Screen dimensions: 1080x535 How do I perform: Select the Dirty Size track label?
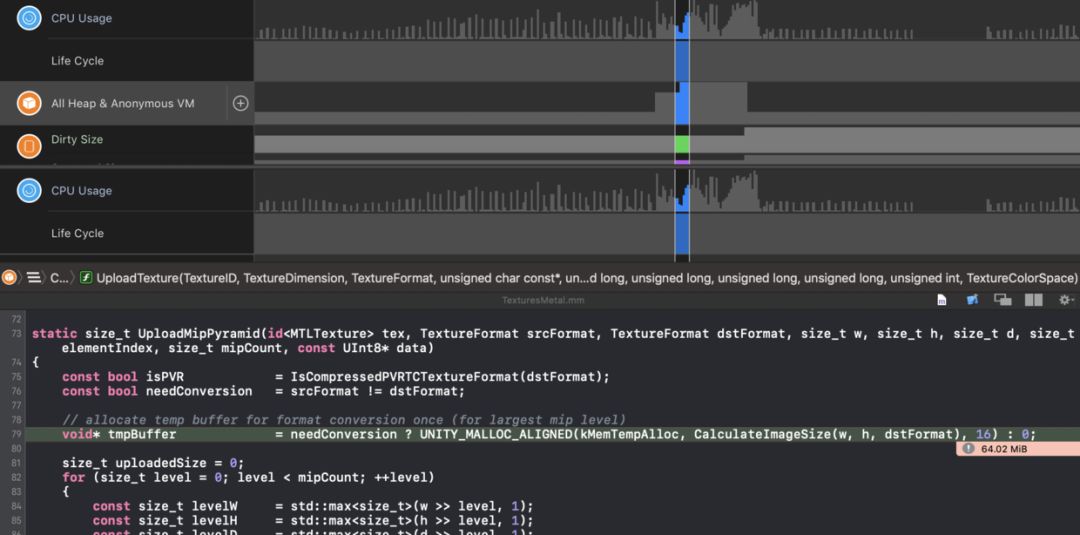[x=77, y=139]
